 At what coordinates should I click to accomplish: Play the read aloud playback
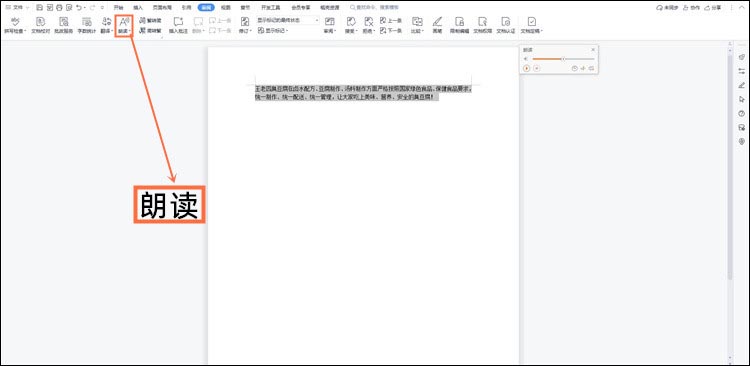pyautogui.click(x=526, y=68)
